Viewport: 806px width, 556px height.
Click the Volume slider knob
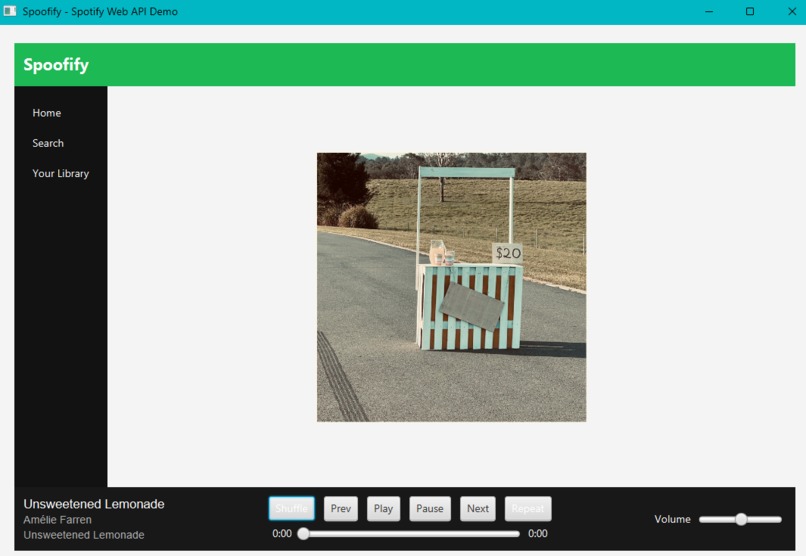coord(741,520)
